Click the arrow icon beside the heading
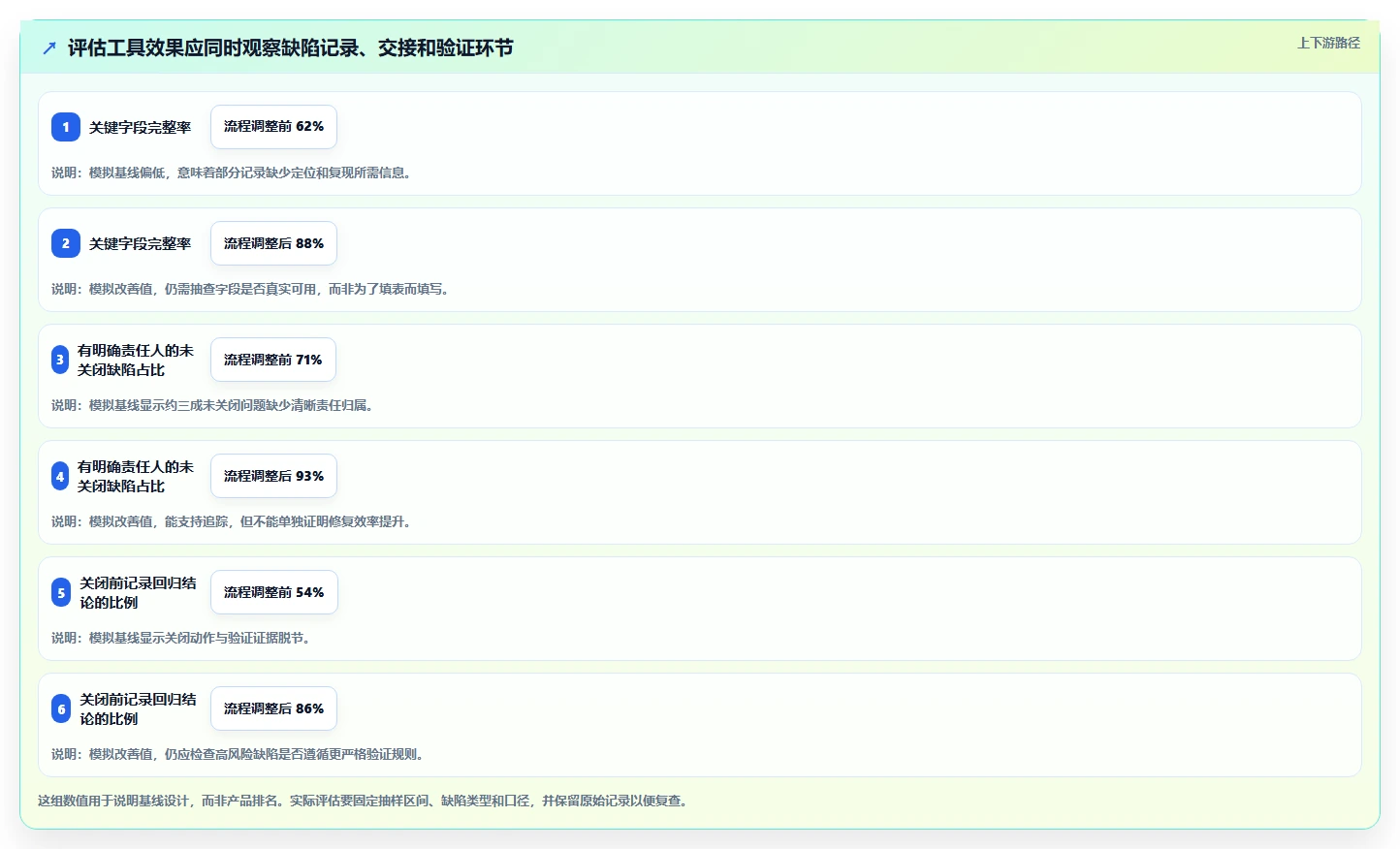 click(49, 47)
